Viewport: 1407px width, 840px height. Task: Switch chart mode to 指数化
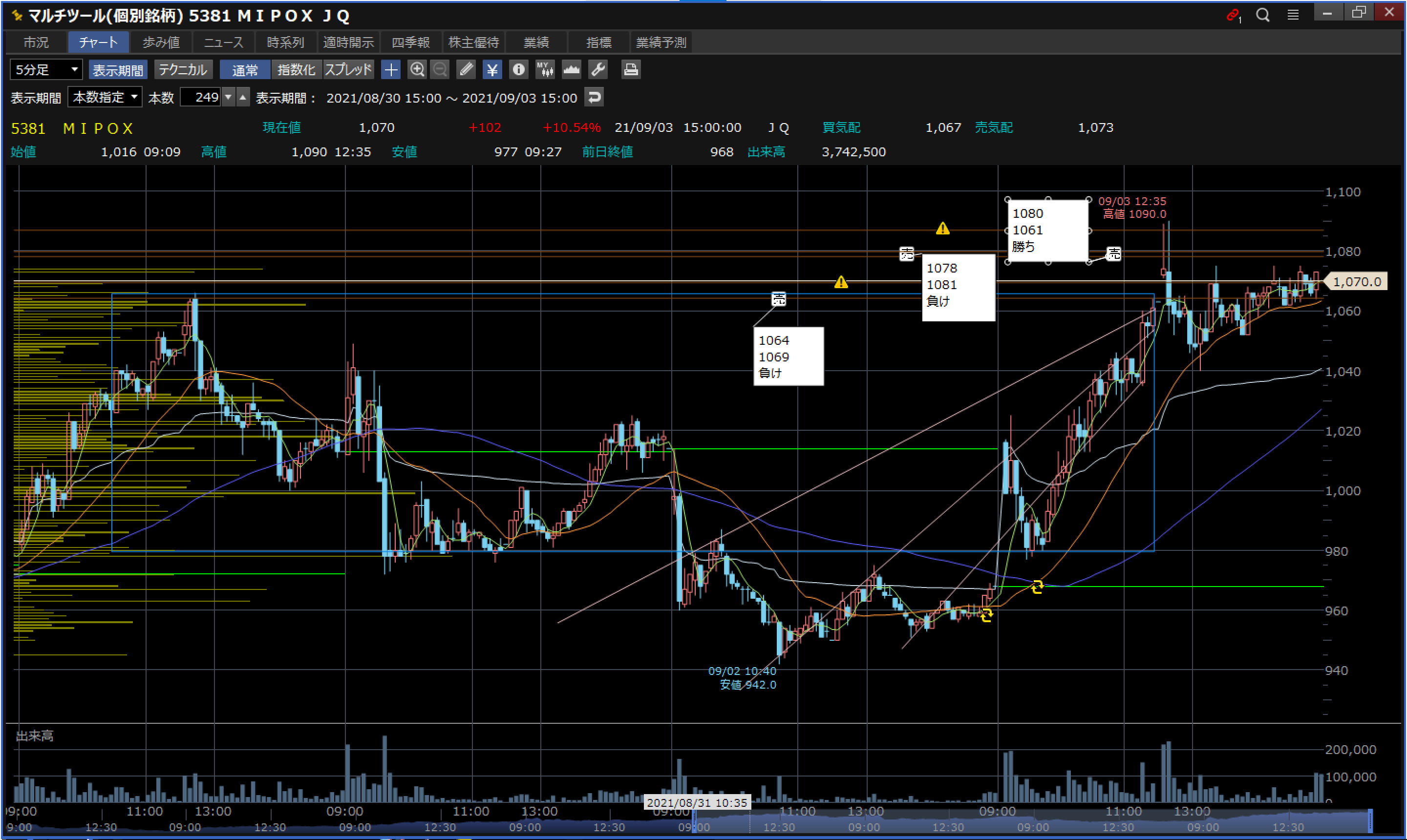pos(296,70)
